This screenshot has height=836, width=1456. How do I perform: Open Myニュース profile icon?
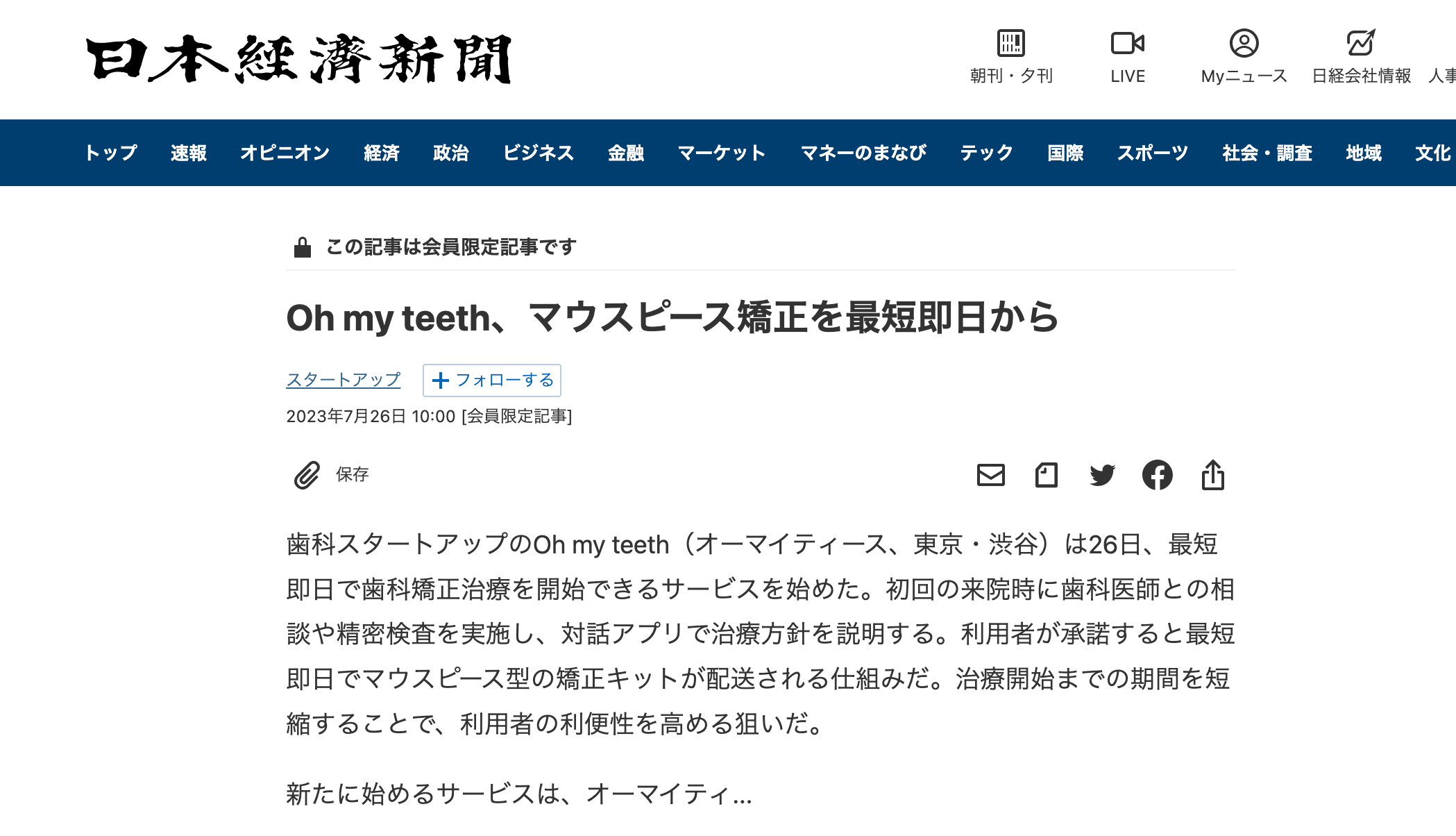pyautogui.click(x=1244, y=43)
